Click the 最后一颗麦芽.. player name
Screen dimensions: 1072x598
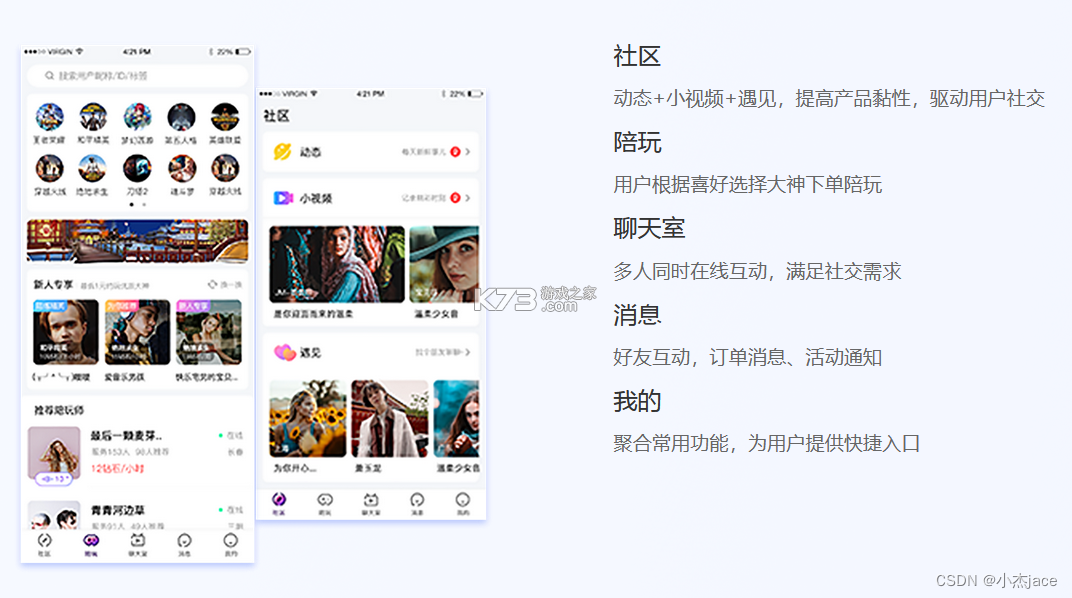pyautogui.click(x=126, y=435)
